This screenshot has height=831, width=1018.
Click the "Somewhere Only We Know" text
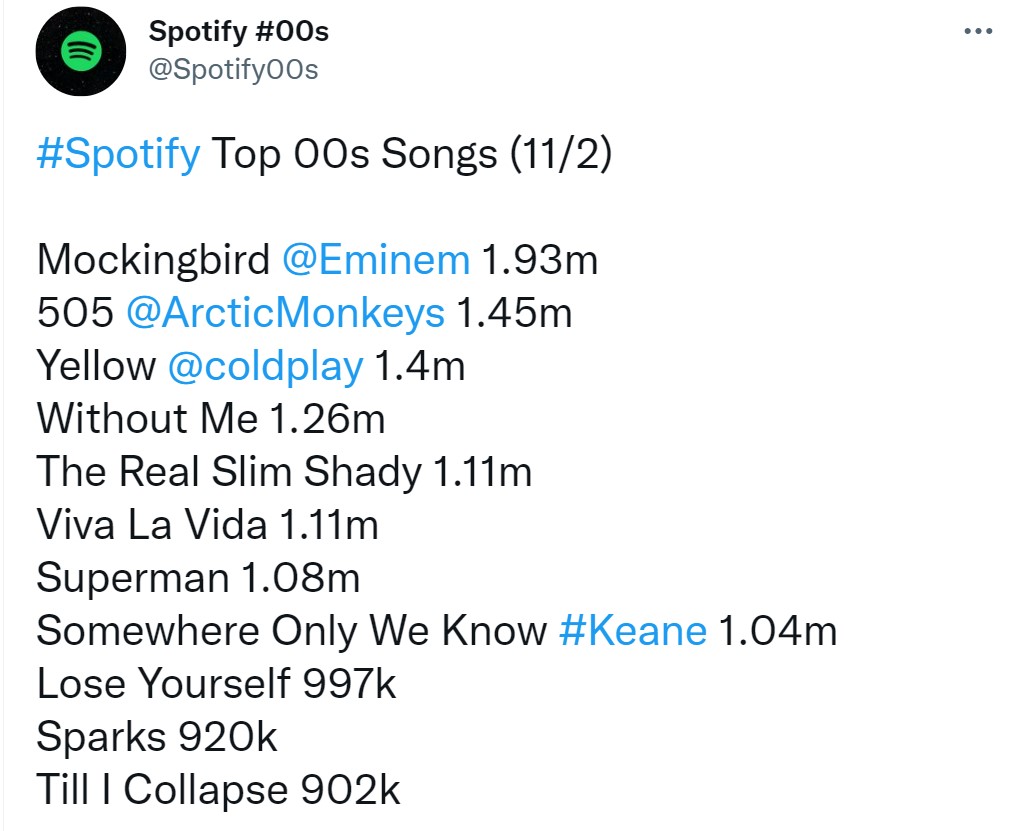[291, 631]
